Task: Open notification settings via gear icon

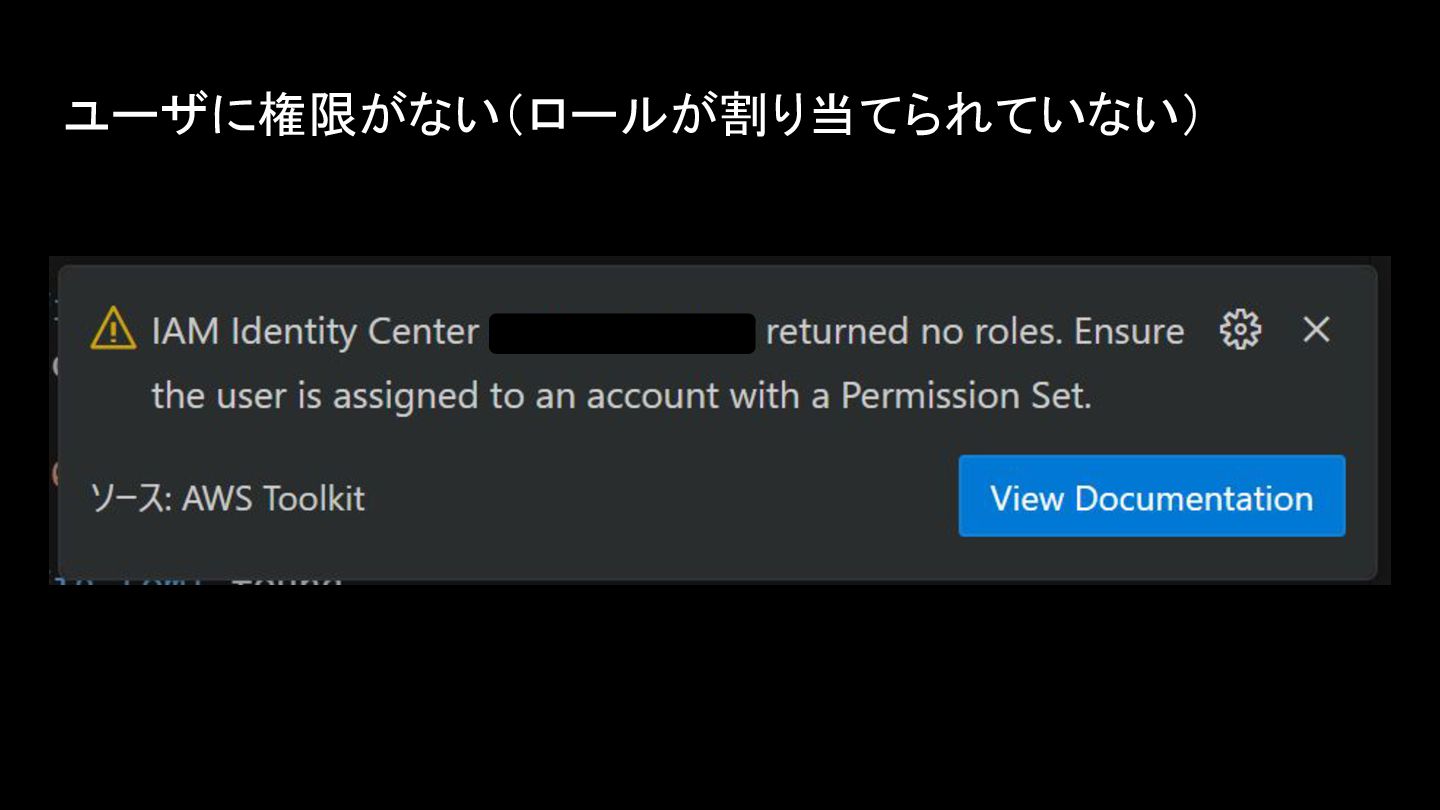Action: coord(1240,329)
